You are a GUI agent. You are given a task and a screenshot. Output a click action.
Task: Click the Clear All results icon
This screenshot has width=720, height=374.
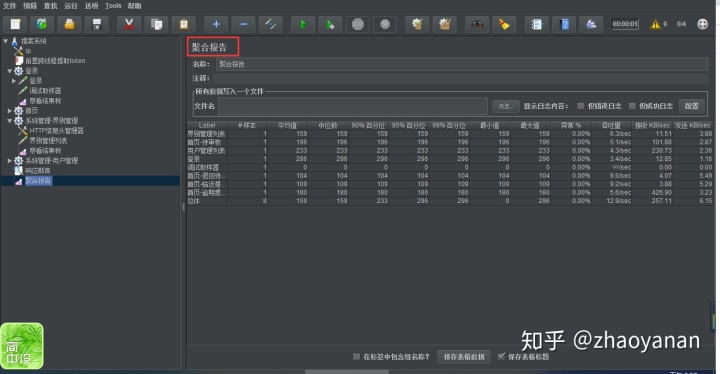tap(444, 24)
